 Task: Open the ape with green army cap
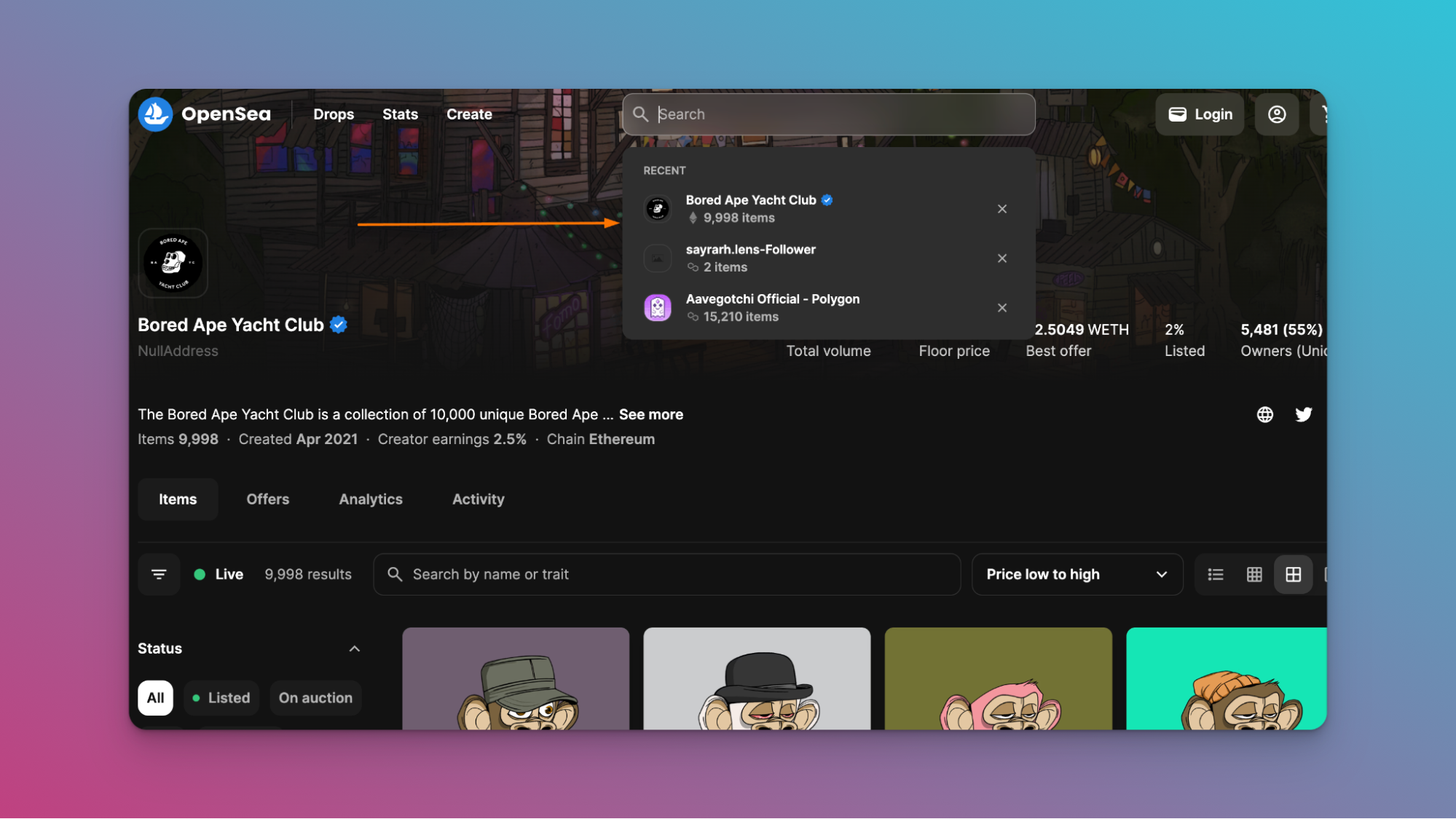tap(516, 678)
